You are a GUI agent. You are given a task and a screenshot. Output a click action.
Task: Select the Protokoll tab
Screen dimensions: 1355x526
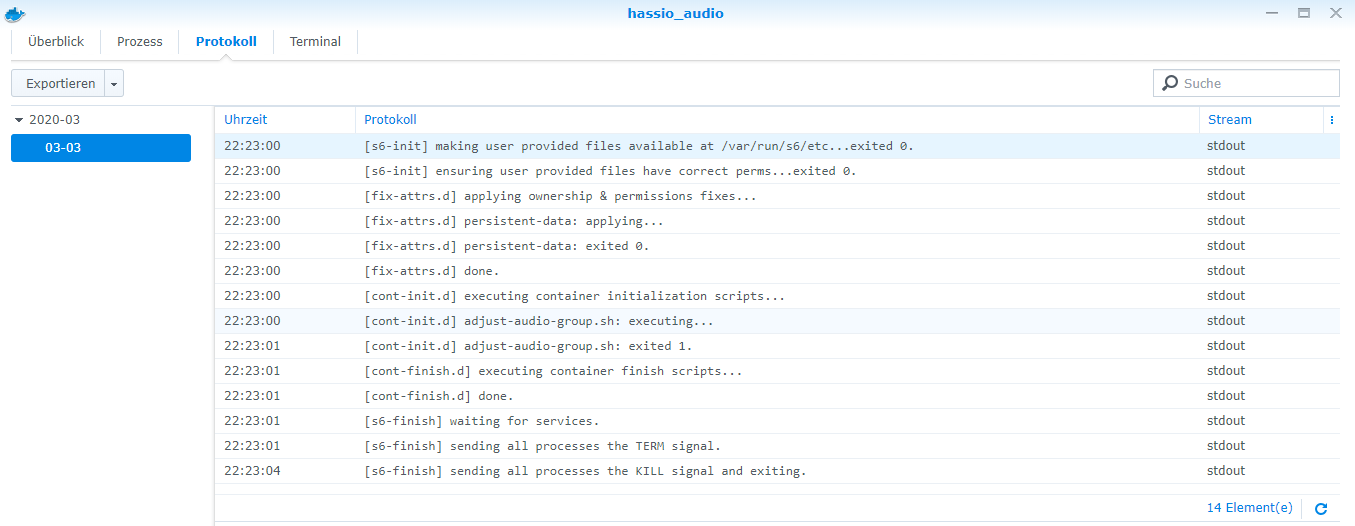(x=226, y=42)
